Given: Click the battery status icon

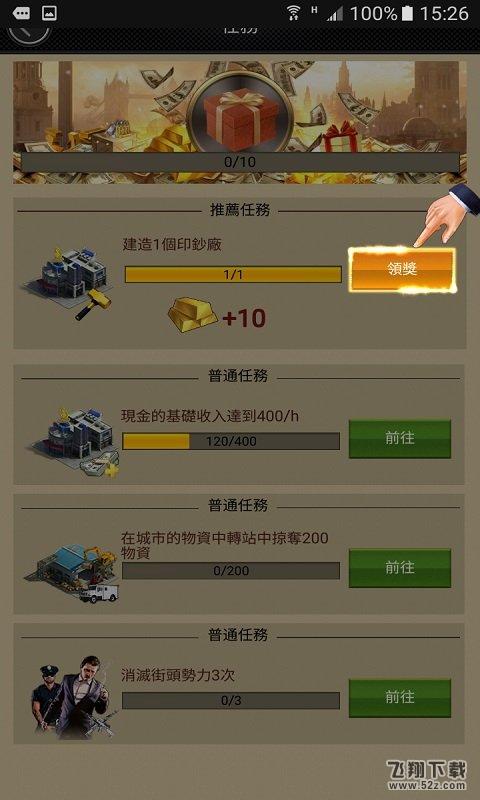Looking at the screenshot, I should coord(407,14).
